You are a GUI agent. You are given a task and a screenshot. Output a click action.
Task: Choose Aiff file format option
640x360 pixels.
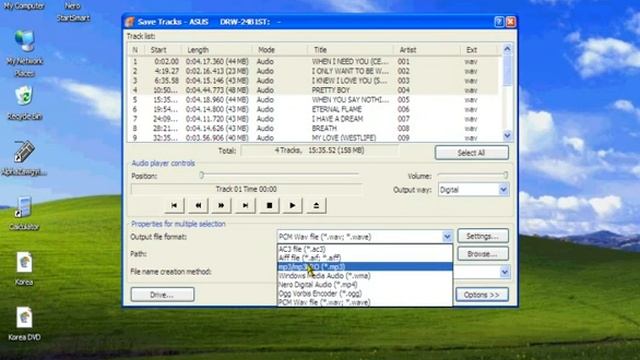(364, 258)
